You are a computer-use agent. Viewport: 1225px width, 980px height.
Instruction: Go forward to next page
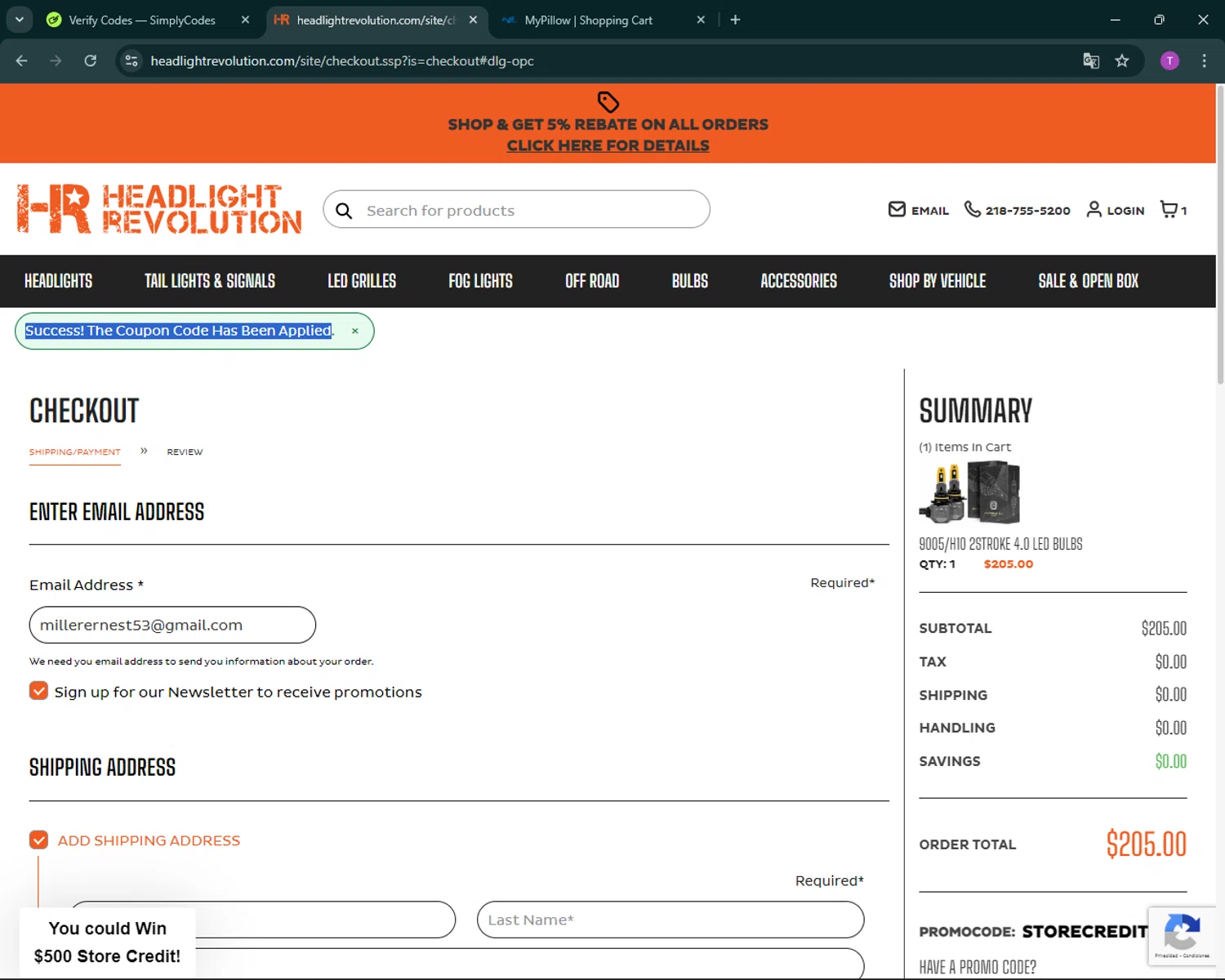click(x=56, y=60)
